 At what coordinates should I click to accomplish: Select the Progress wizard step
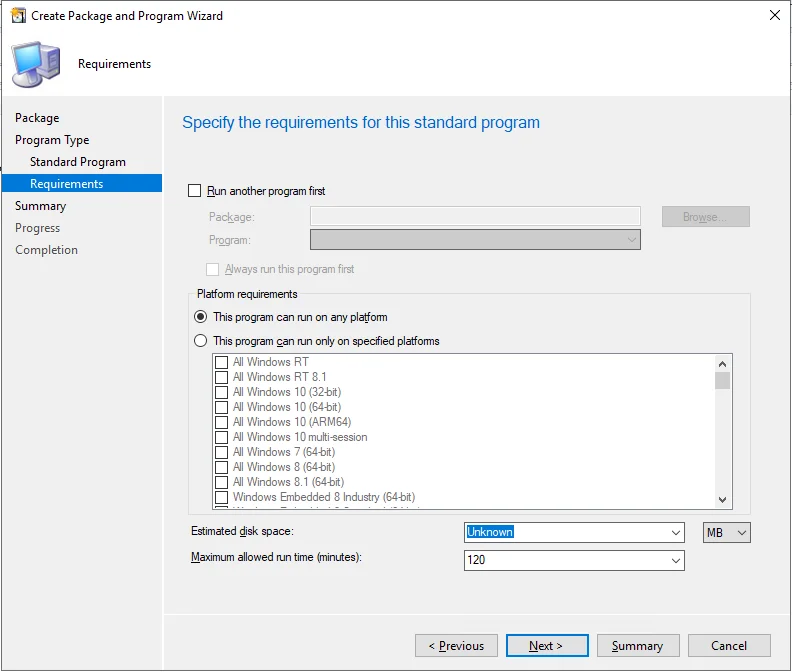coord(37,228)
